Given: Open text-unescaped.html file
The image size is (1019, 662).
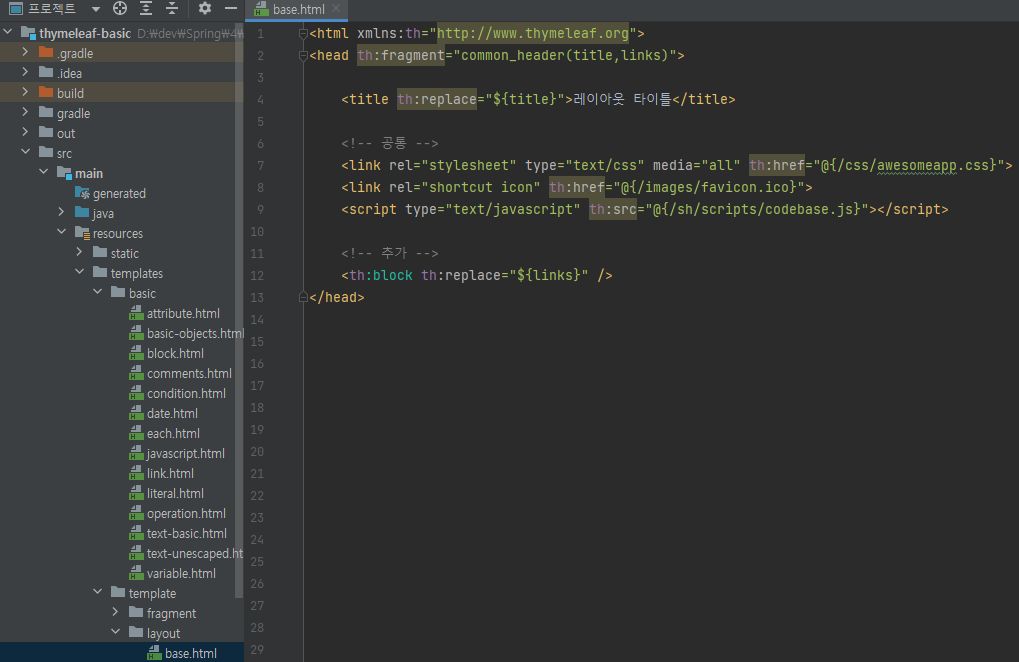Looking at the screenshot, I should point(194,554).
